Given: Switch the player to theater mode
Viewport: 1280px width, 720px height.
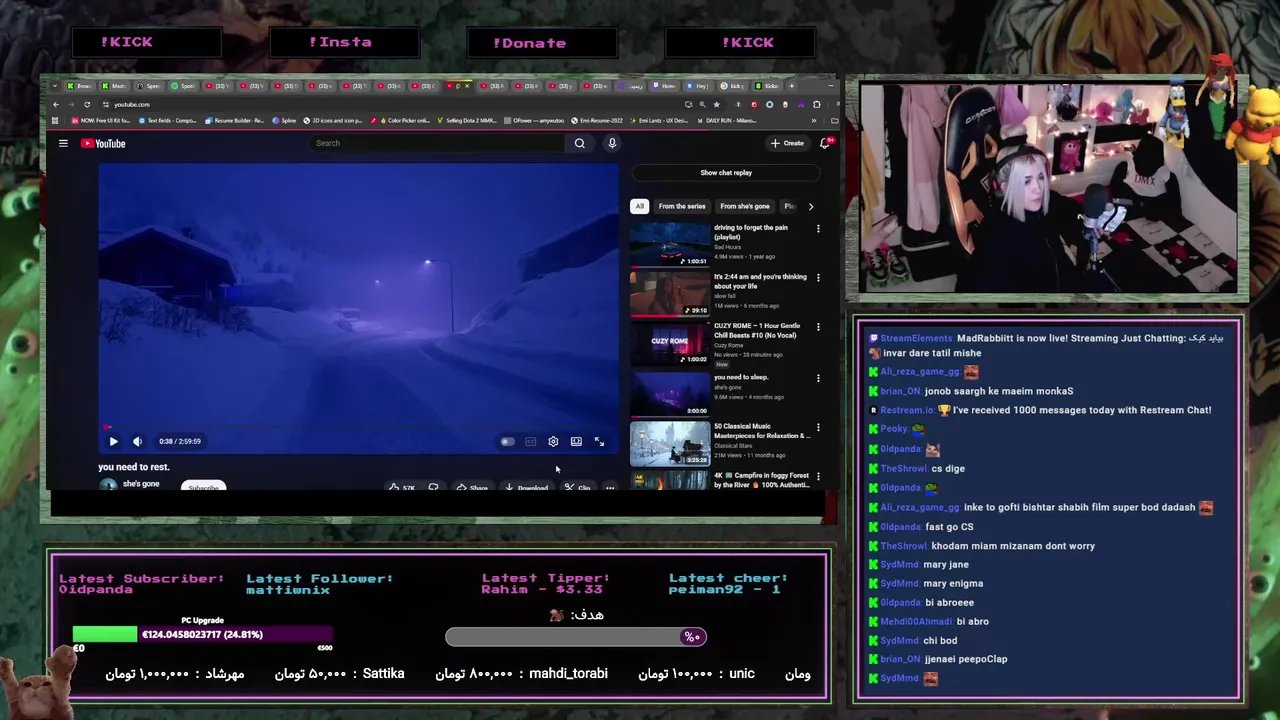Looking at the screenshot, I should 576,441.
